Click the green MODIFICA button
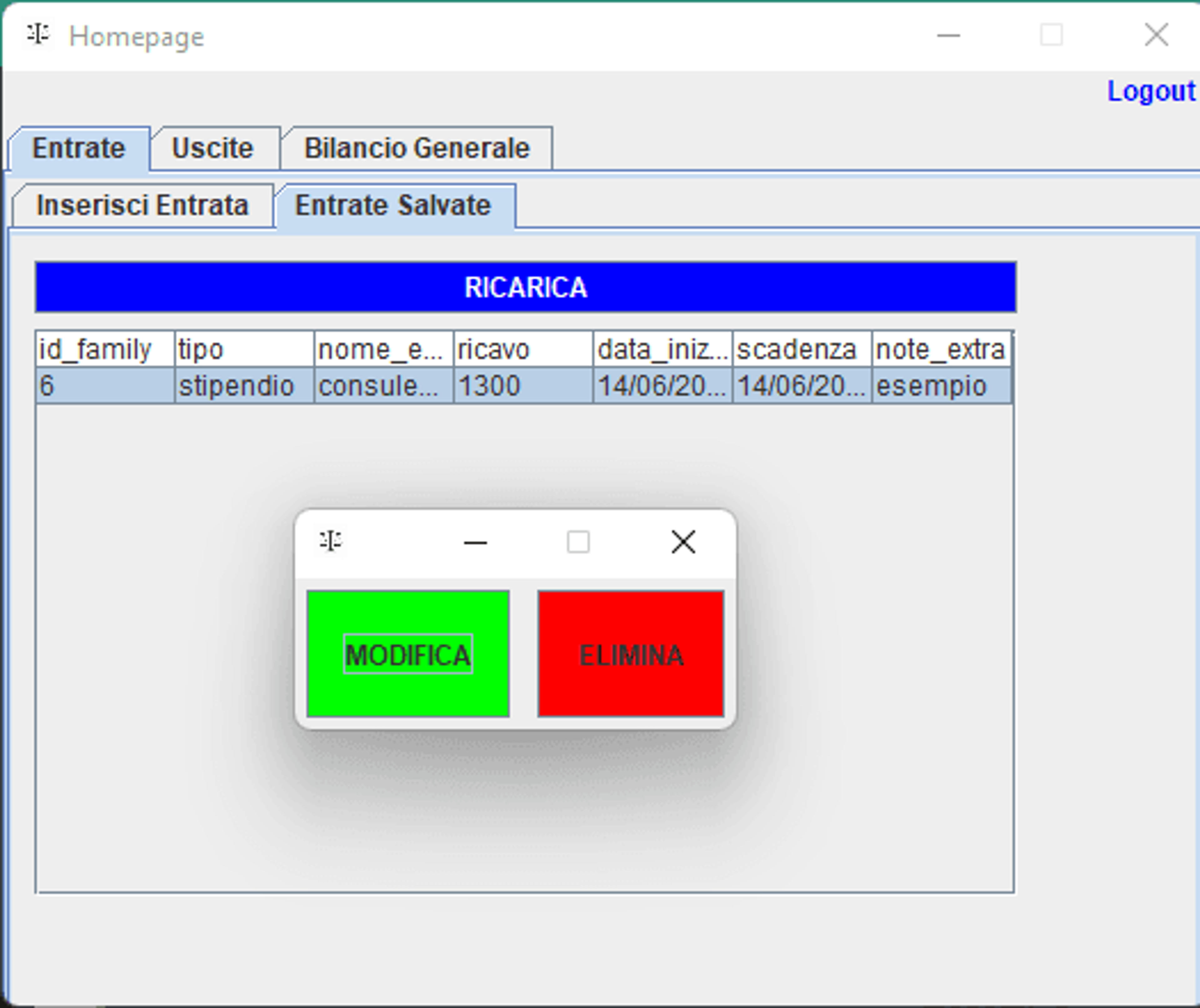1200x1008 pixels. click(408, 653)
